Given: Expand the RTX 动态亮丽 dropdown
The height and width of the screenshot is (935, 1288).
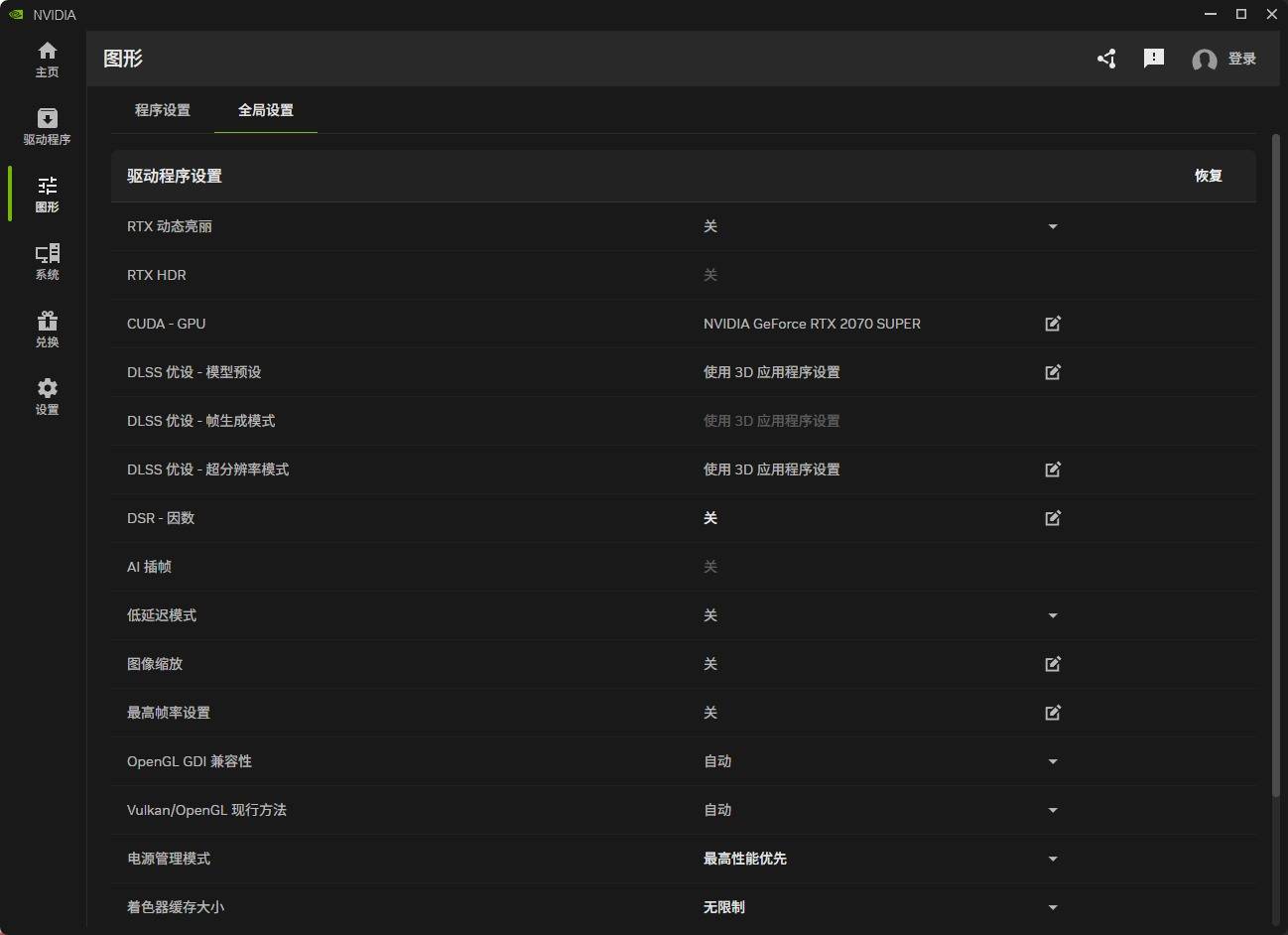Looking at the screenshot, I should [1053, 226].
